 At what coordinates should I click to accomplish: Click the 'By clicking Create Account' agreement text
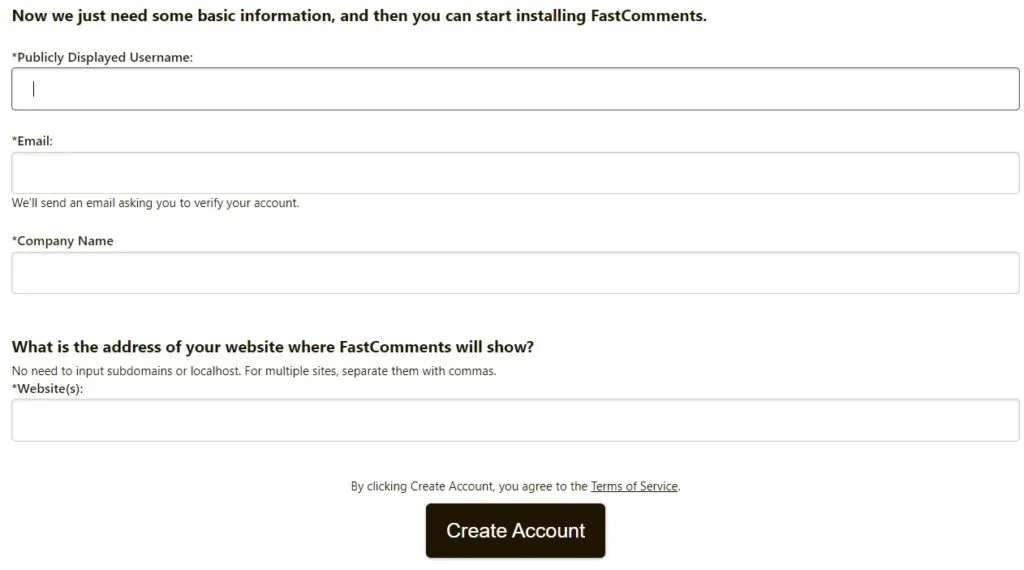(468, 487)
